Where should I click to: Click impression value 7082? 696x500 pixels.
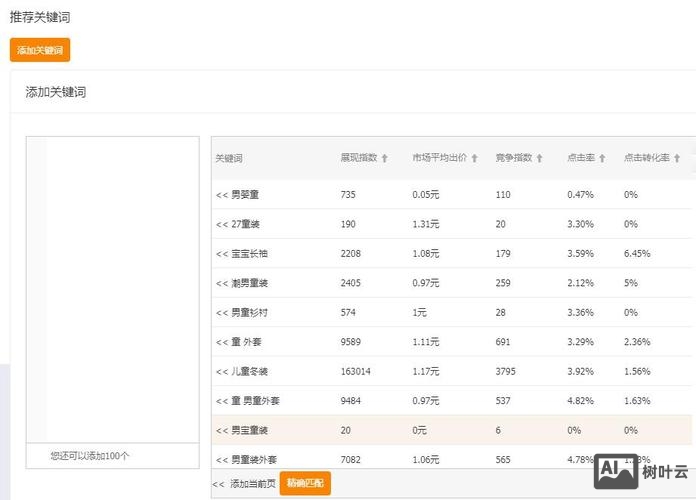click(351, 460)
